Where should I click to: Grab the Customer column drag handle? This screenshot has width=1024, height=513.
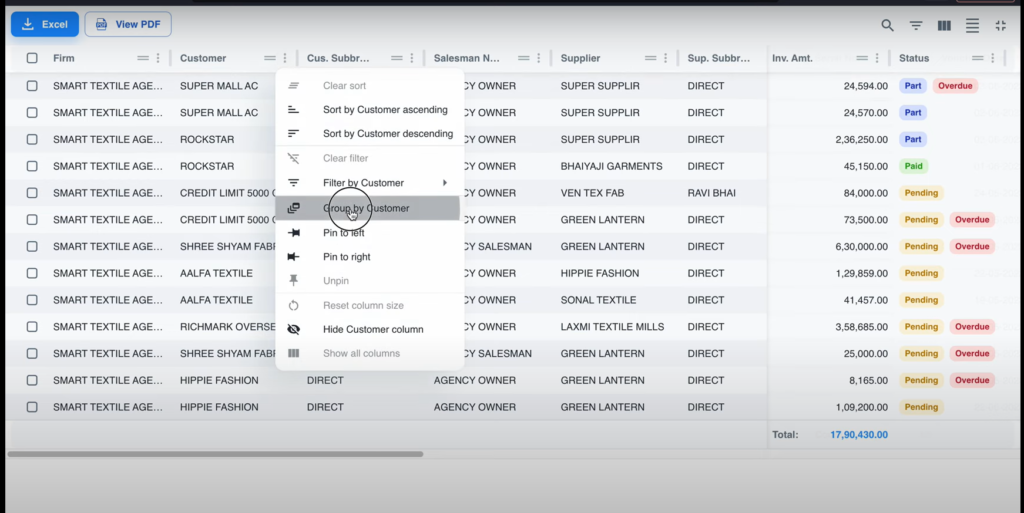[x=269, y=58]
